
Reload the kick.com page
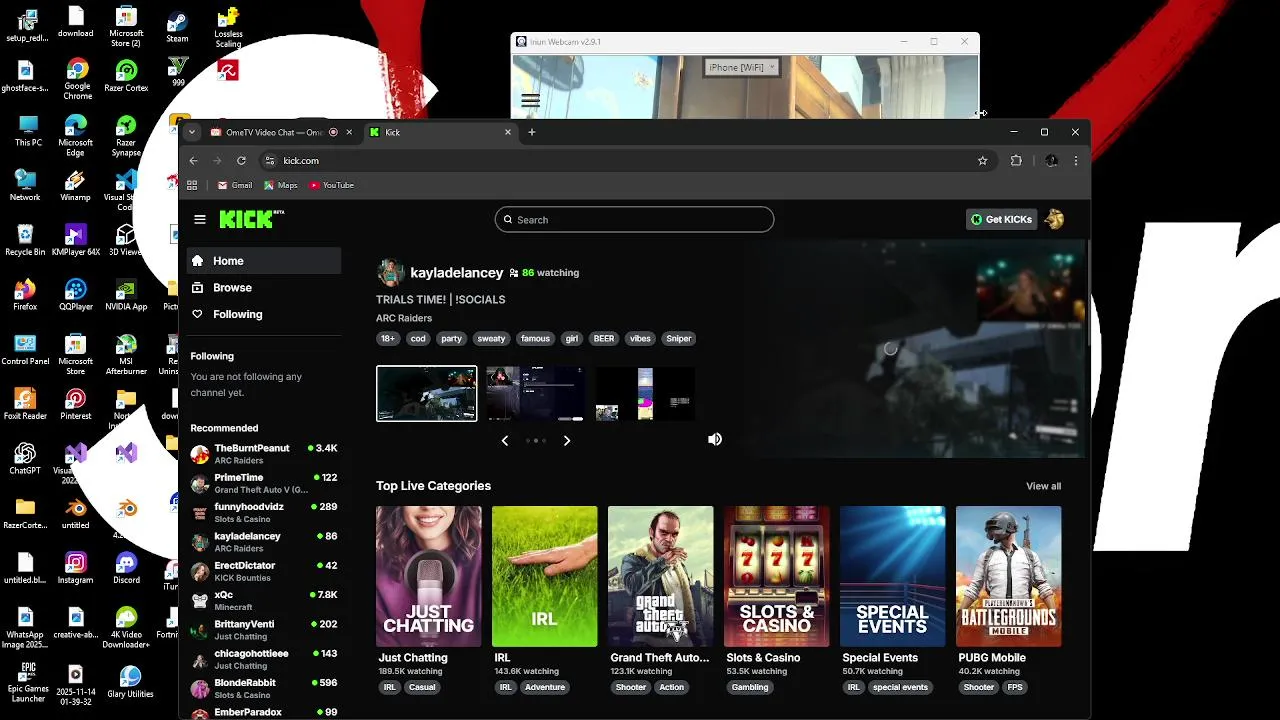click(x=241, y=160)
